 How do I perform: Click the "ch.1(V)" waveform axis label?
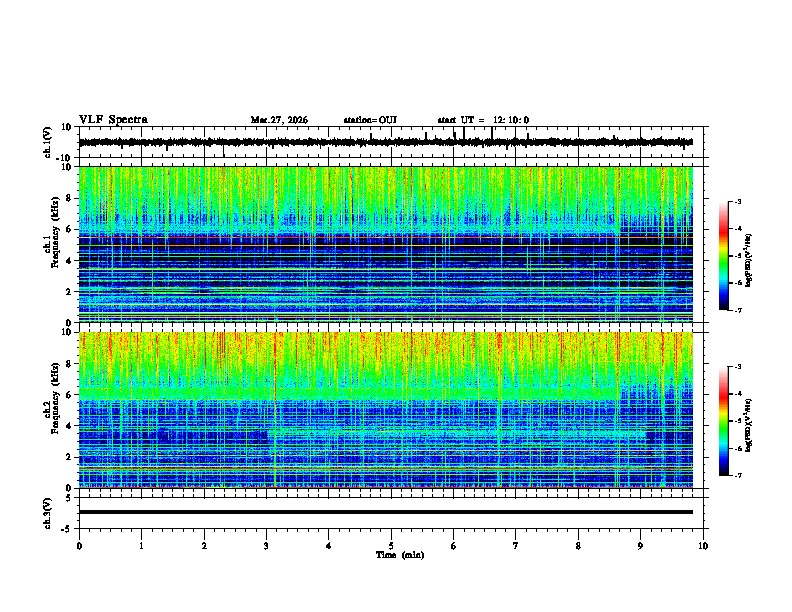(x=48, y=142)
